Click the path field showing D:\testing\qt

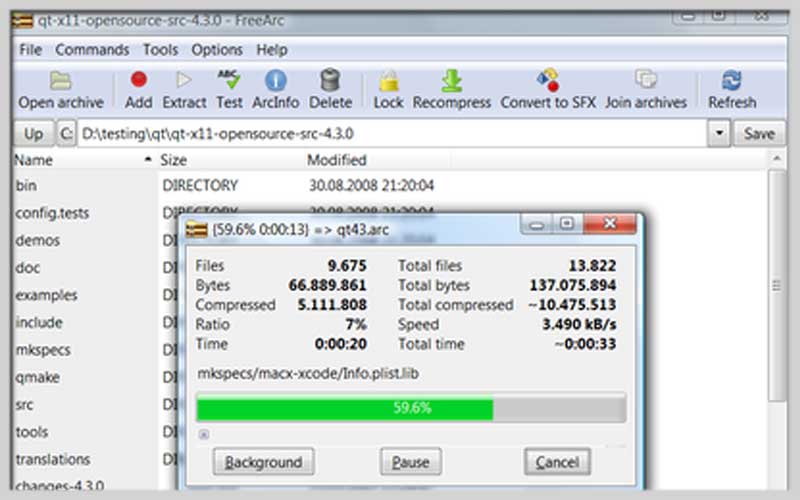(x=392, y=134)
